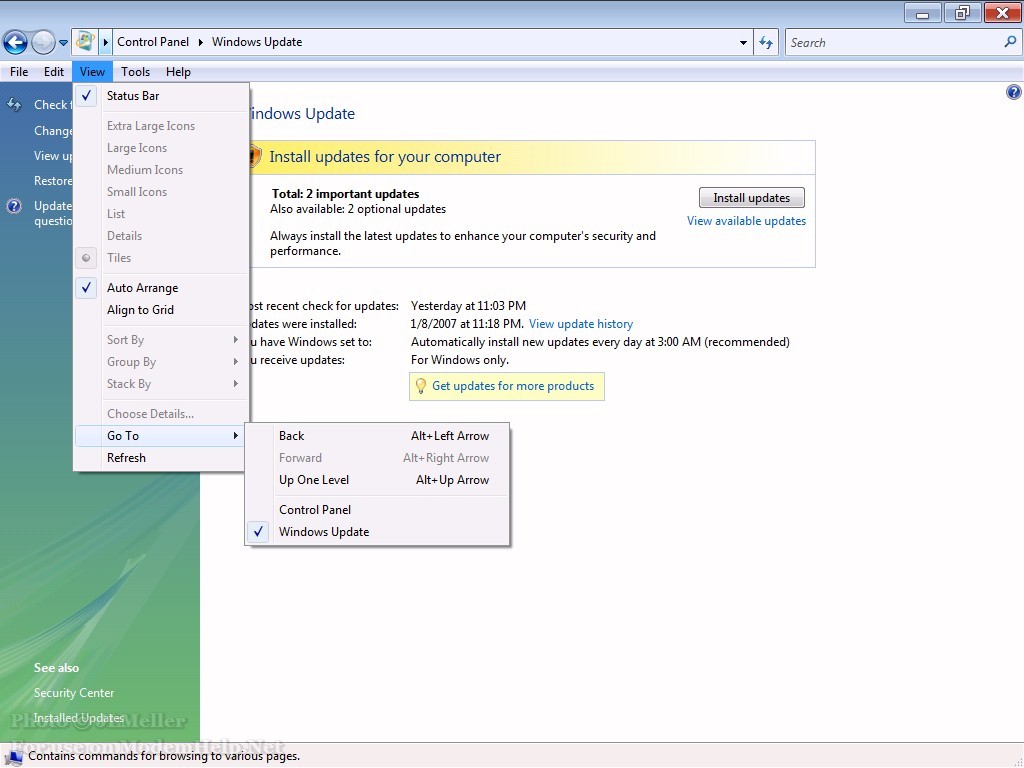Go to Control Panel from submenu
This screenshot has width=1024, height=768.
377,510
